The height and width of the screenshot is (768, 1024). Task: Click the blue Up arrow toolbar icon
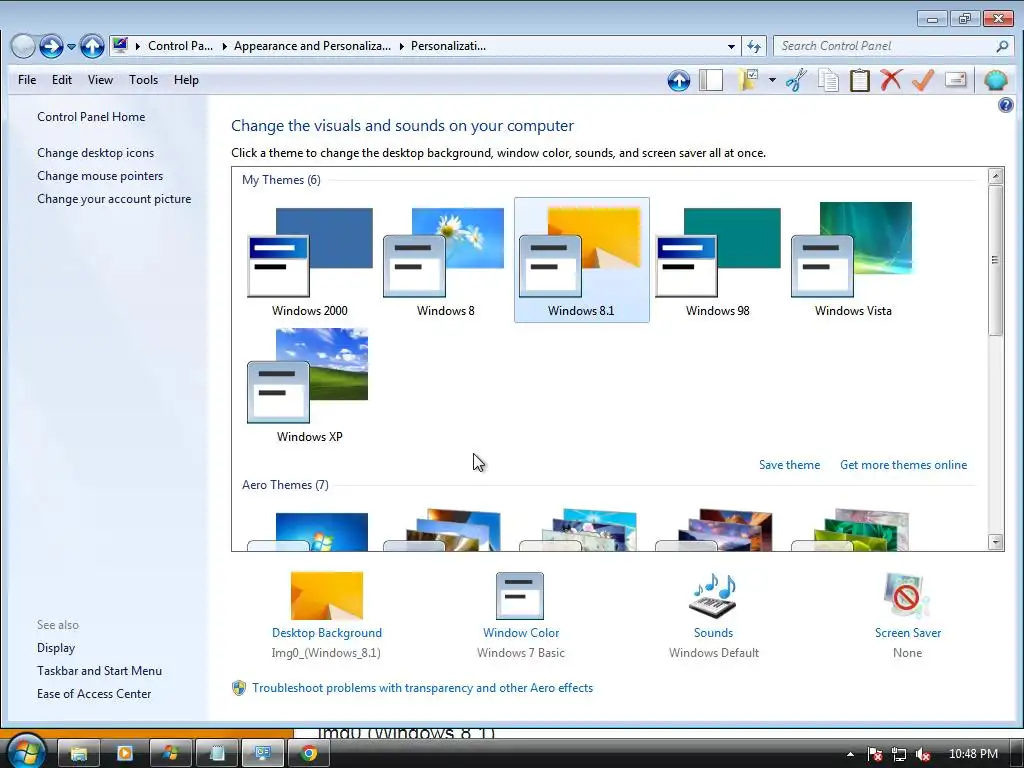coord(679,80)
